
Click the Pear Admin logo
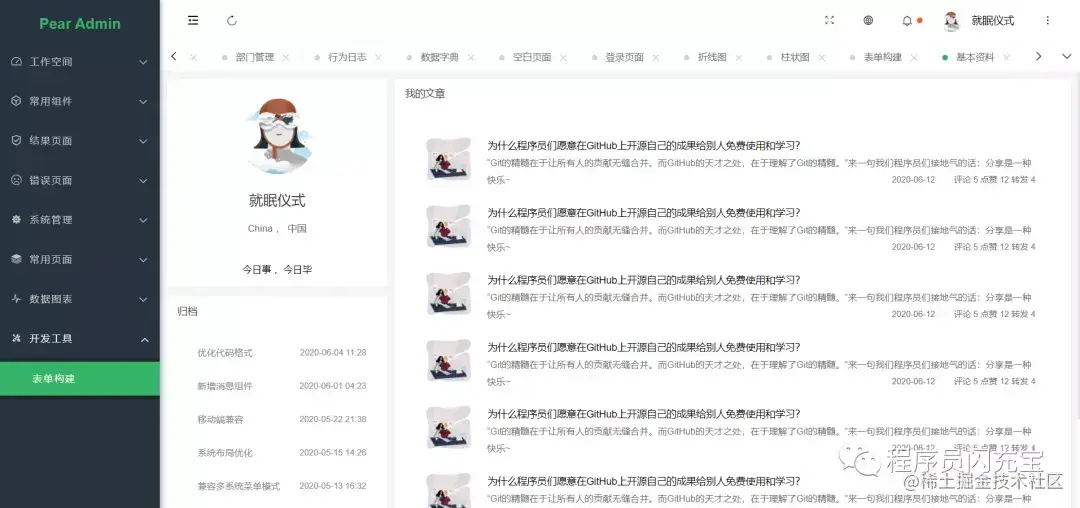coord(80,23)
